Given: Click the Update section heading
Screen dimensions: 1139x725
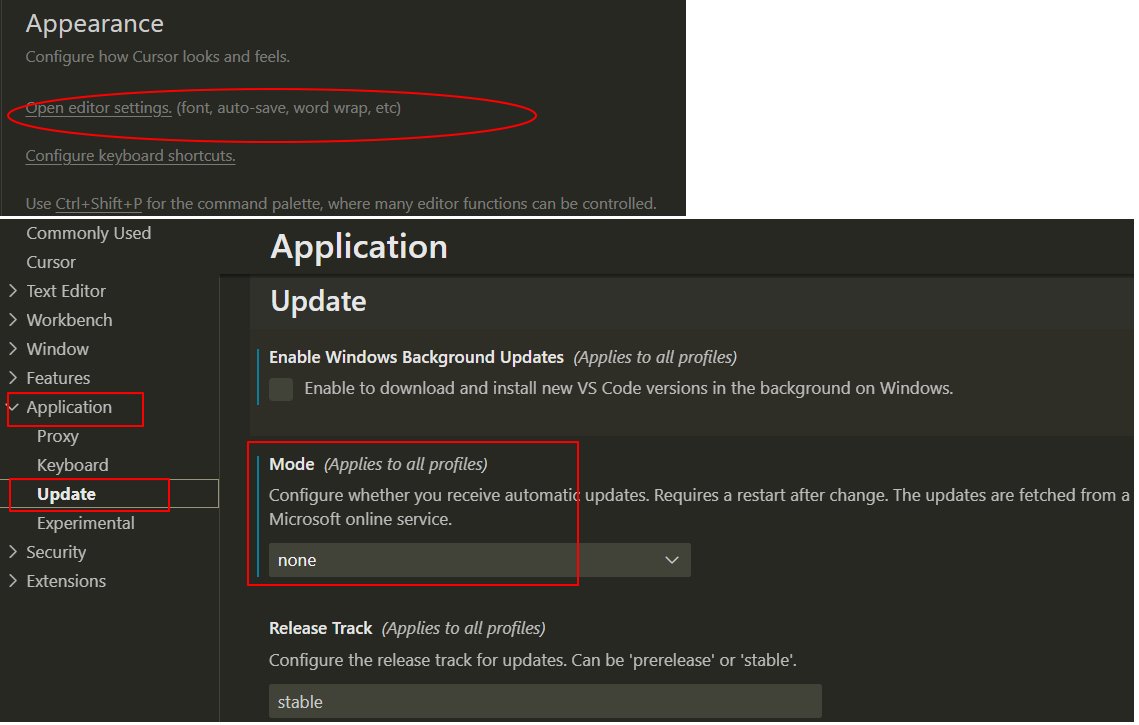Looking at the screenshot, I should click(x=318, y=301).
